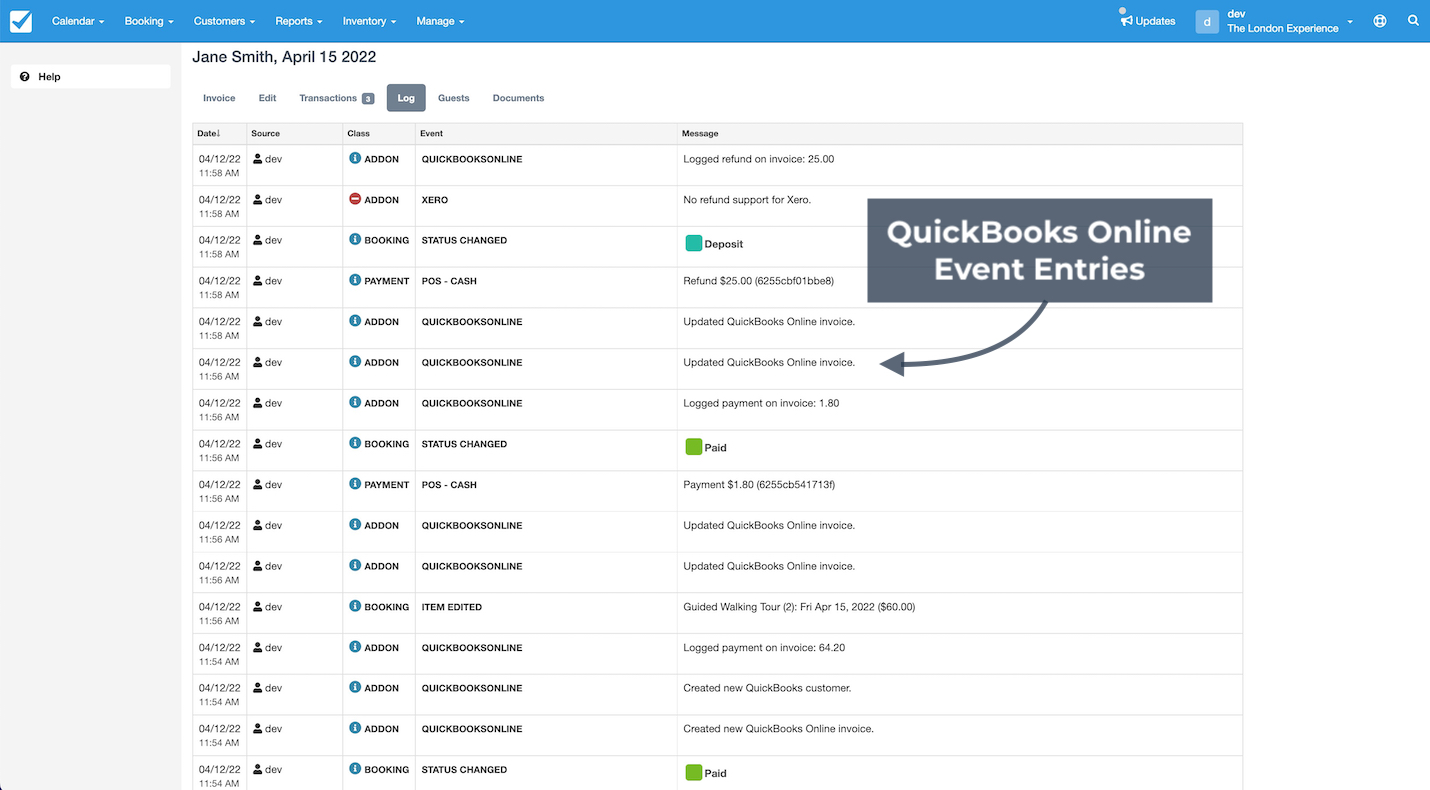Switch to the Edit tab
The width and height of the screenshot is (1430, 790).
pos(267,98)
